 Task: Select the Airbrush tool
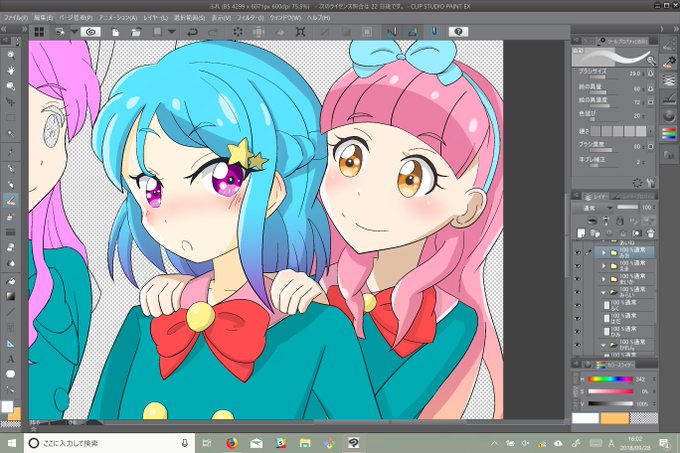[10, 216]
